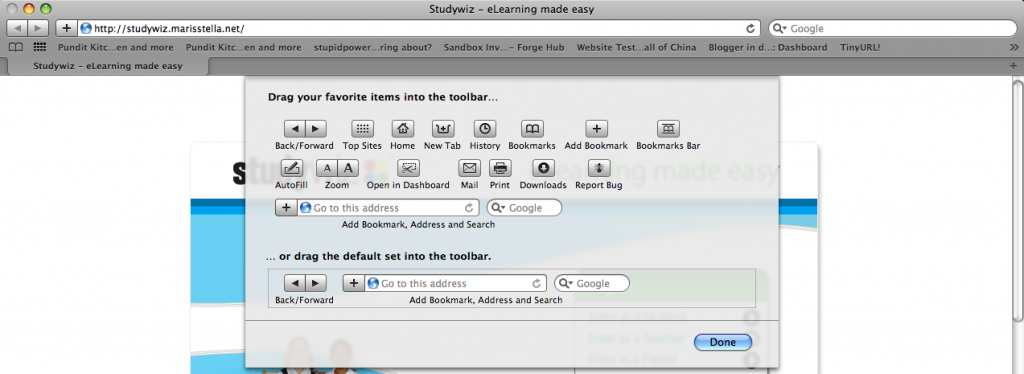Click the palette's Add Bookmark plus beside Go to address
Image resolution: width=1024 pixels, height=374 pixels.
point(286,208)
